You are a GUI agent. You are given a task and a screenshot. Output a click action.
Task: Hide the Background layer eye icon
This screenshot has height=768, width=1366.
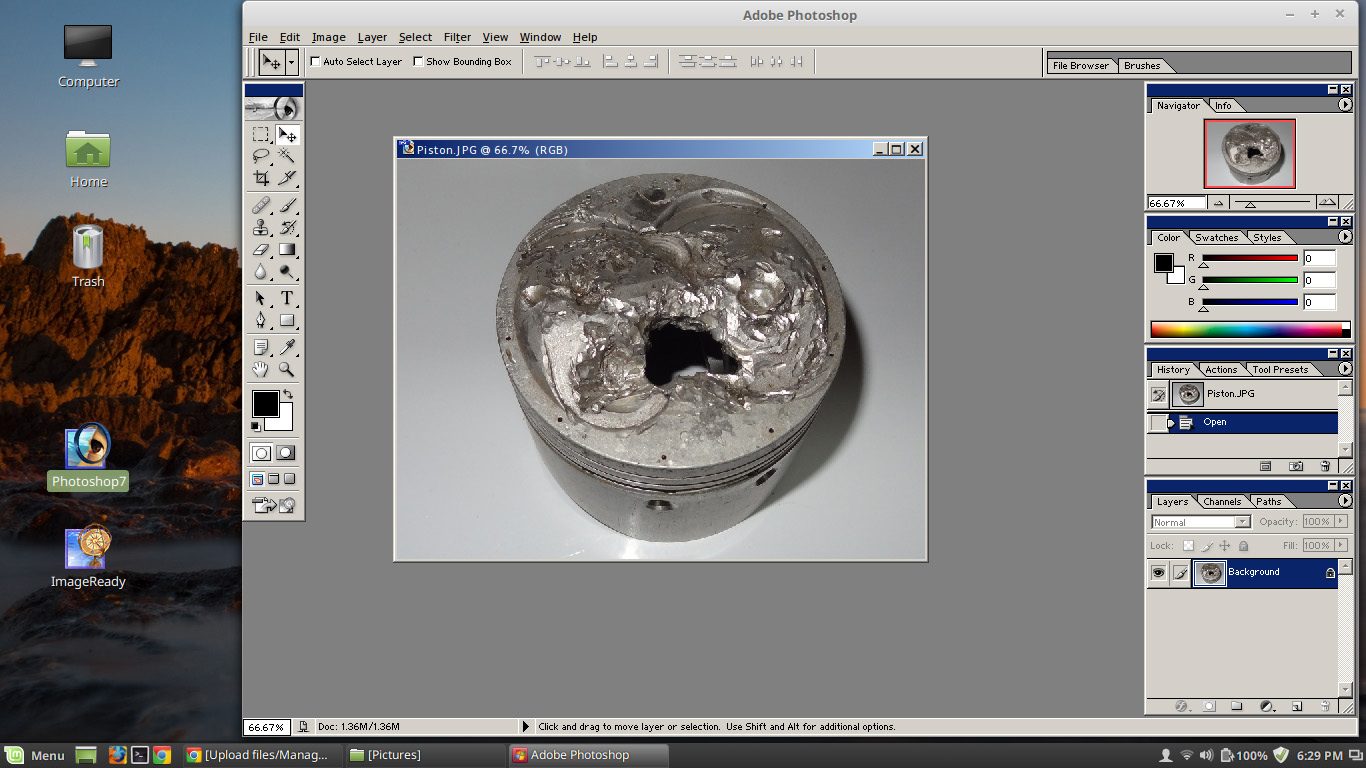click(x=1158, y=573)
